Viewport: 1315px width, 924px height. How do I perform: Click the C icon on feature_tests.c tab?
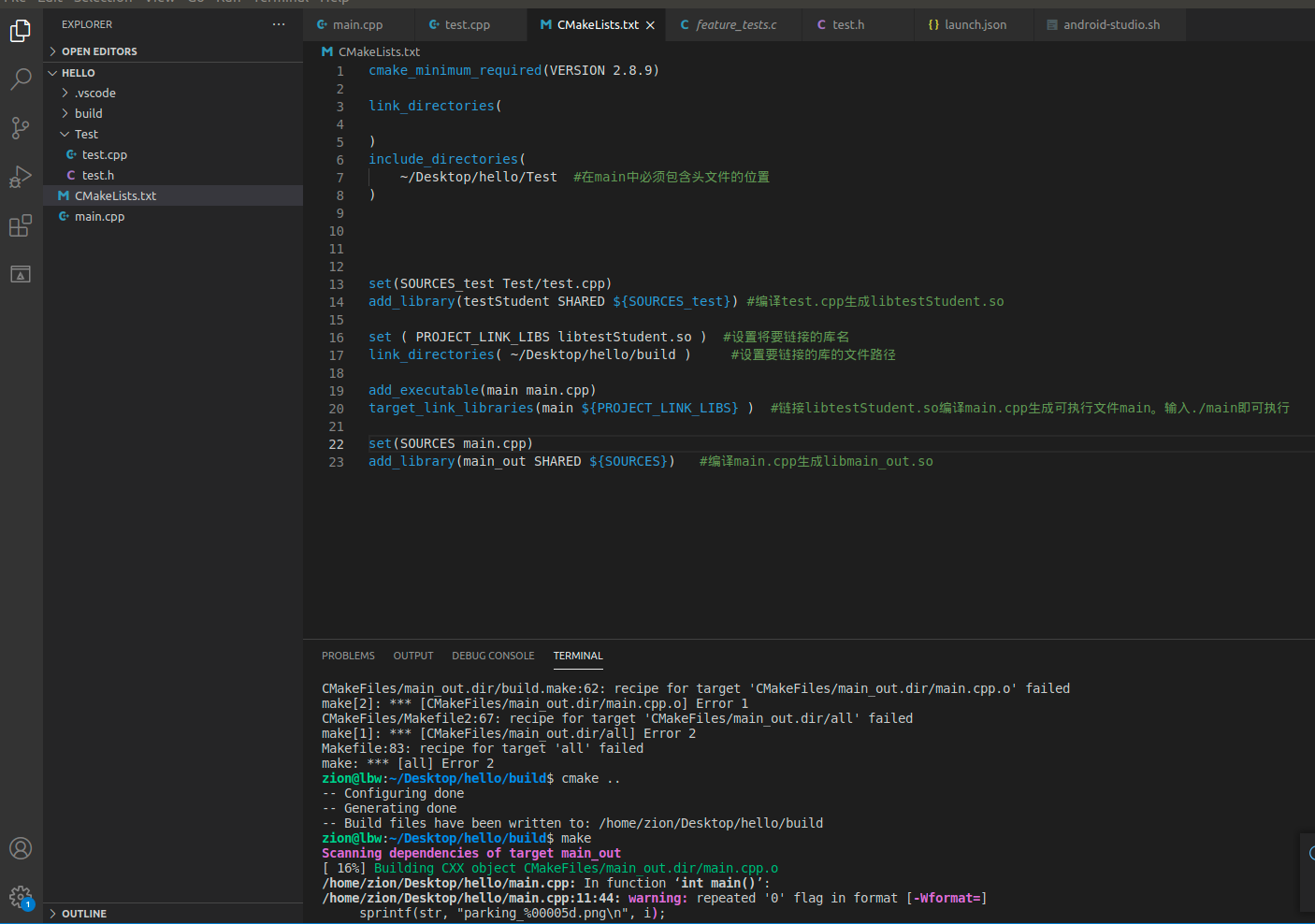(685, 25)
